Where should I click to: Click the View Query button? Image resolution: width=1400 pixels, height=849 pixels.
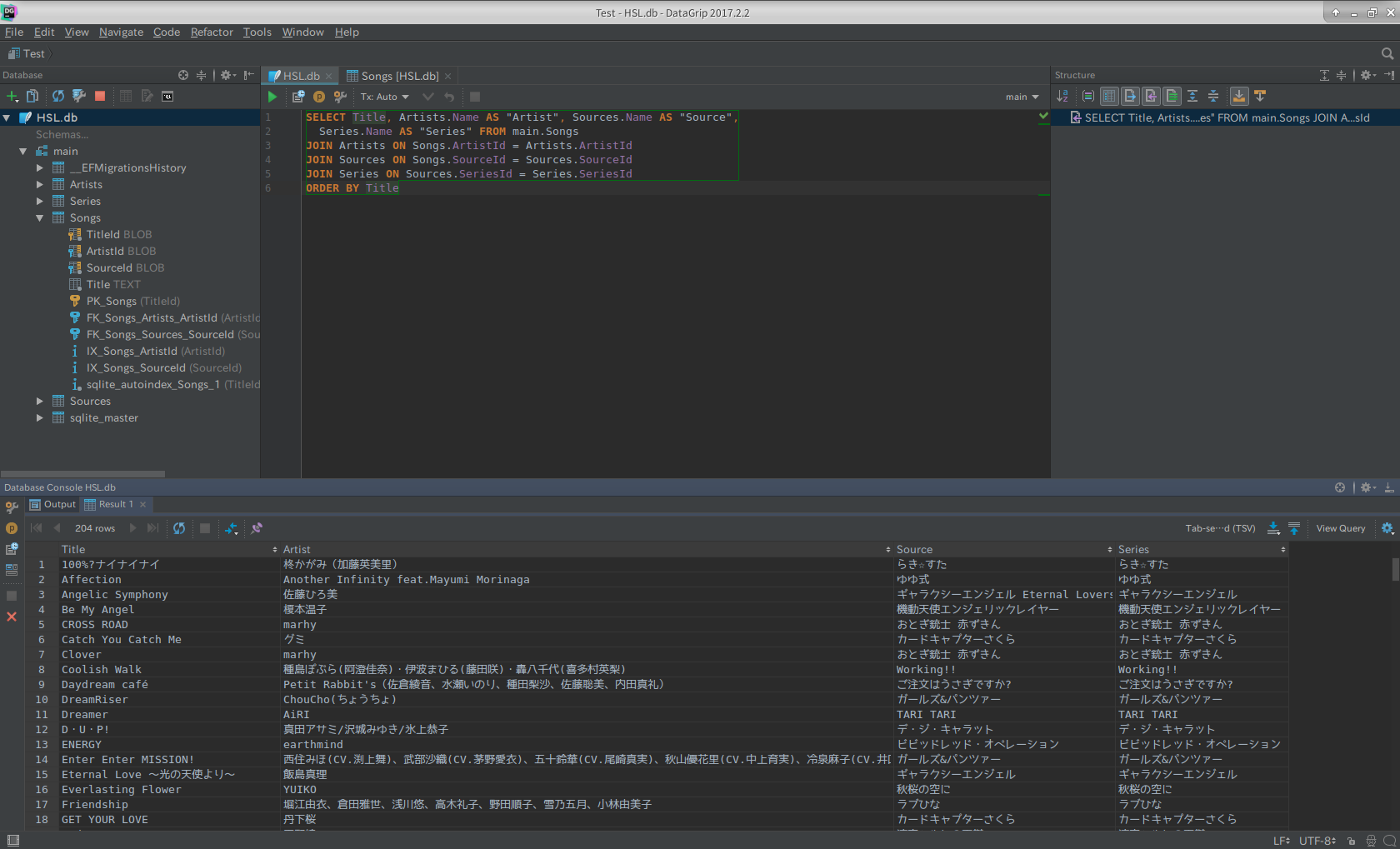point(1340,528)
